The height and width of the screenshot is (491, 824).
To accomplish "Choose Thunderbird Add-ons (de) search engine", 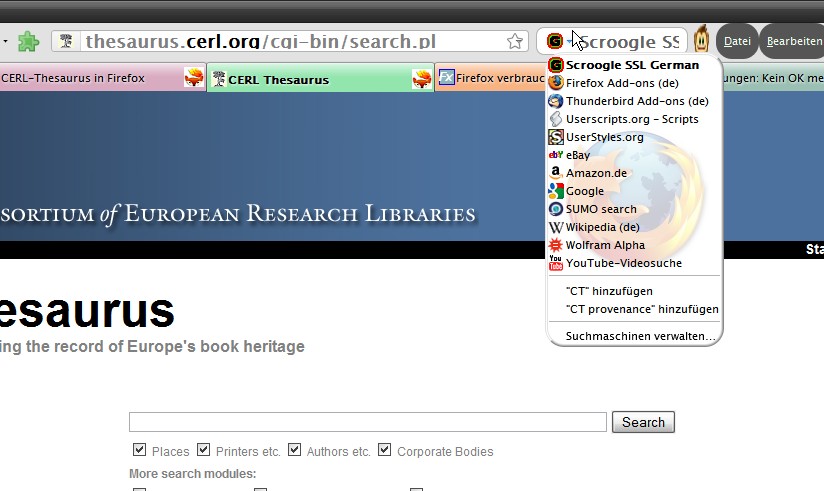I will (634, 101).
